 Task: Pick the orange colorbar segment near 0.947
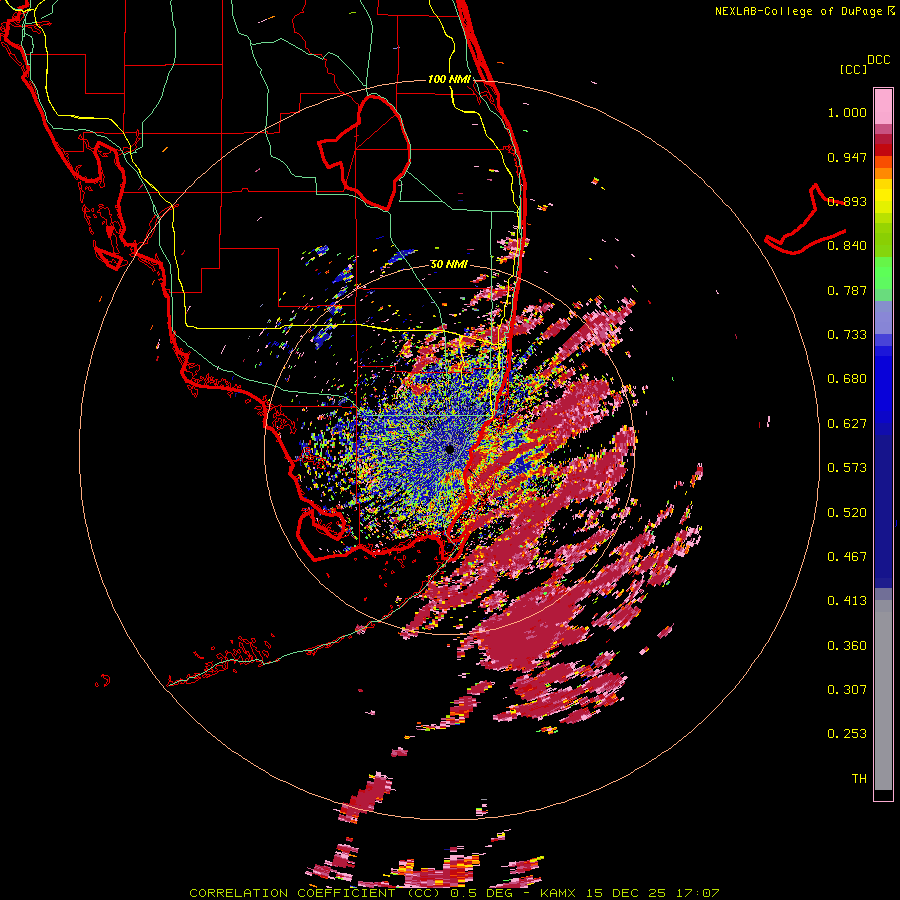883,162
